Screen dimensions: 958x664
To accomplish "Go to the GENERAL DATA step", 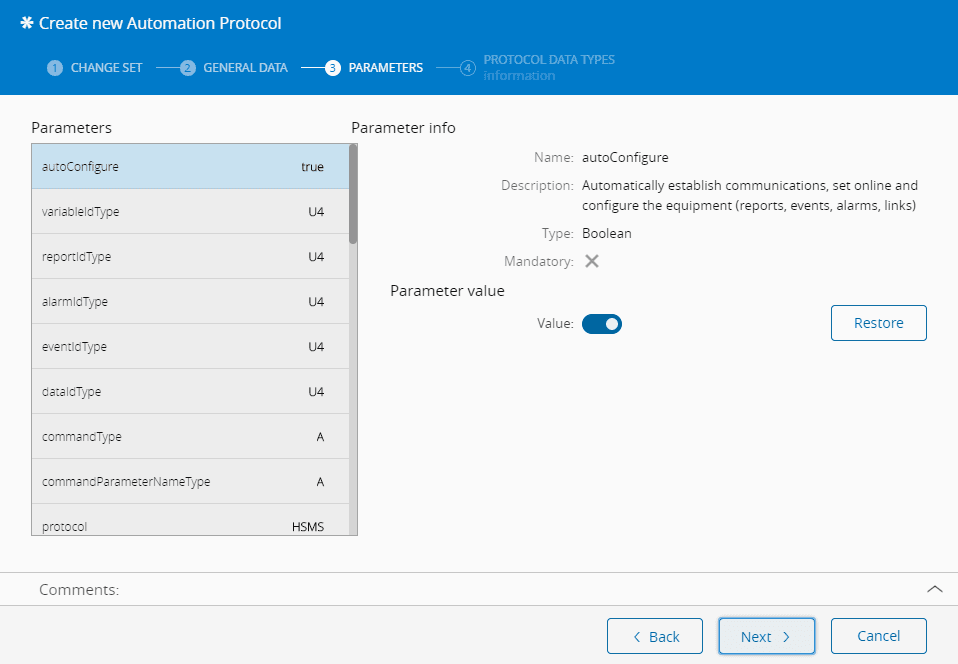I will [245, 68].
